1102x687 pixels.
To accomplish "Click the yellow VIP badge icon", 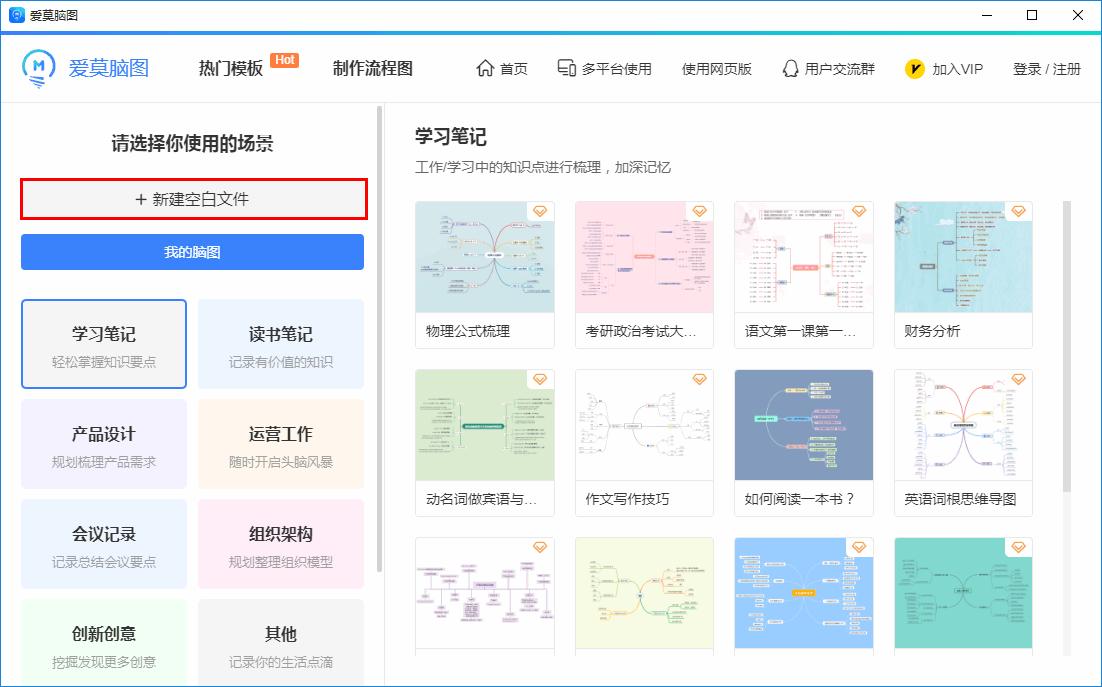I will (914, 68).
